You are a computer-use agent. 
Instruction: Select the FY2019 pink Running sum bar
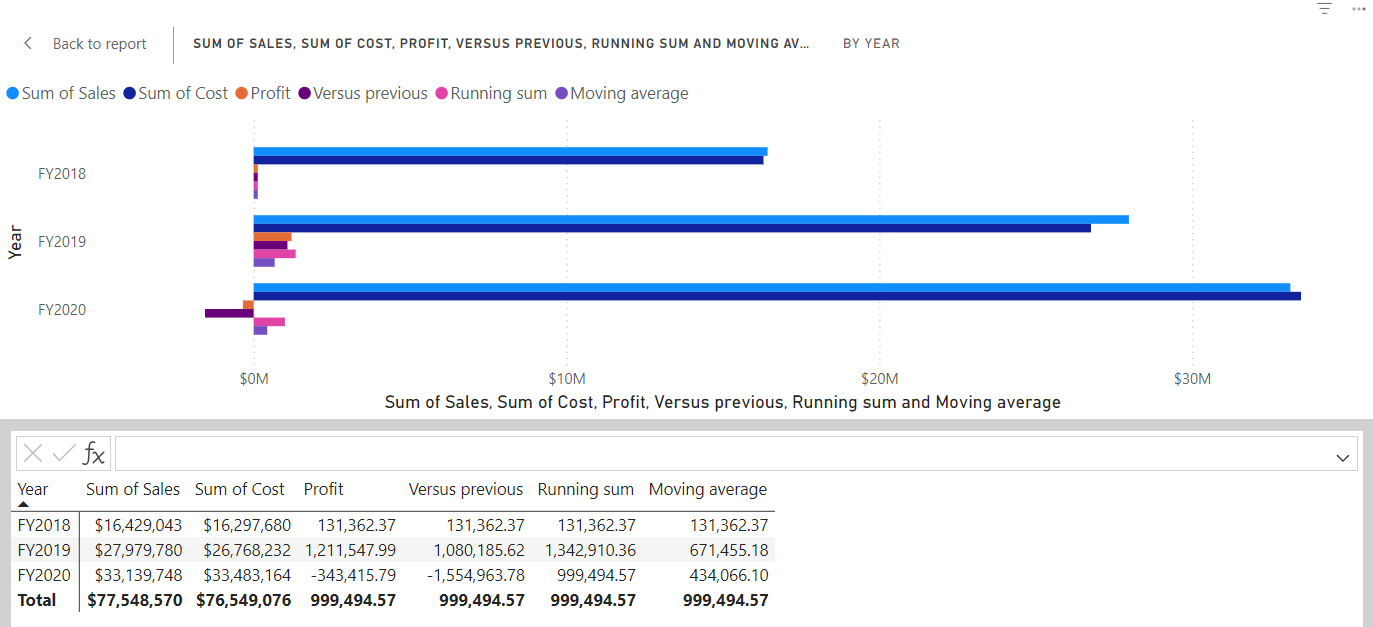point(275,254)
